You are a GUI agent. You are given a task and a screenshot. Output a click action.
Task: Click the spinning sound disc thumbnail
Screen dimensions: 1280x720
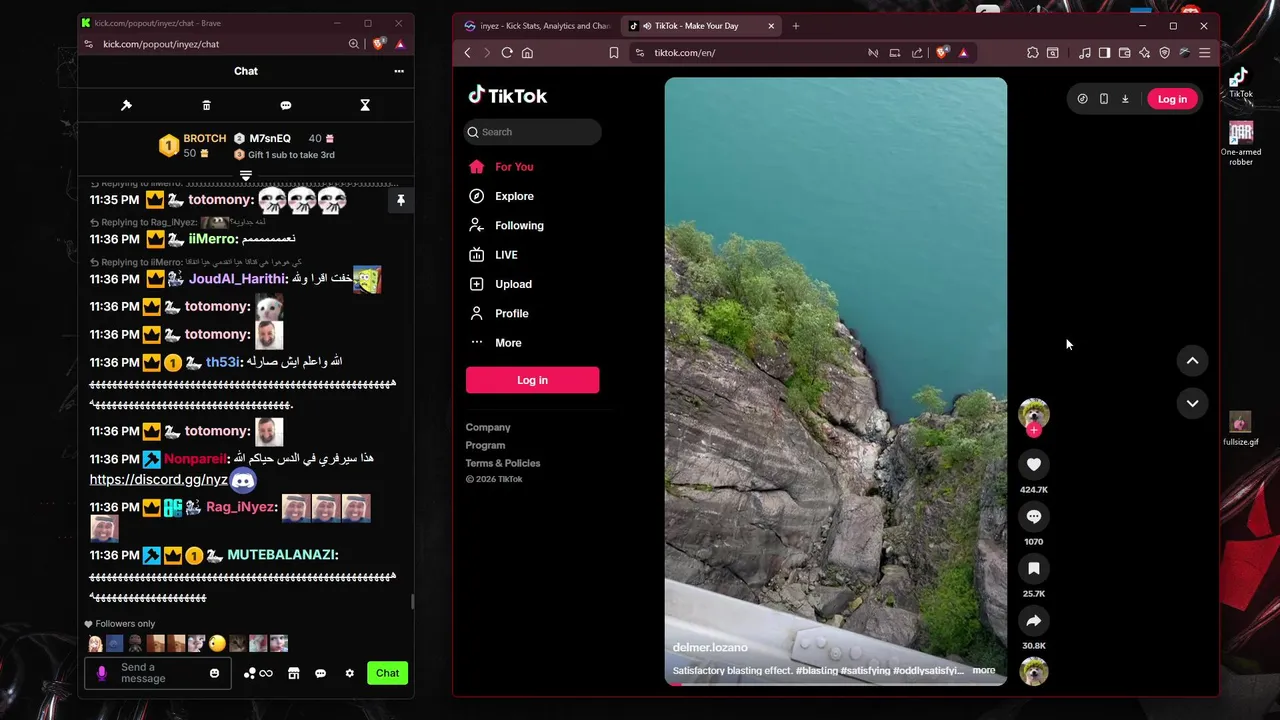1033,671
